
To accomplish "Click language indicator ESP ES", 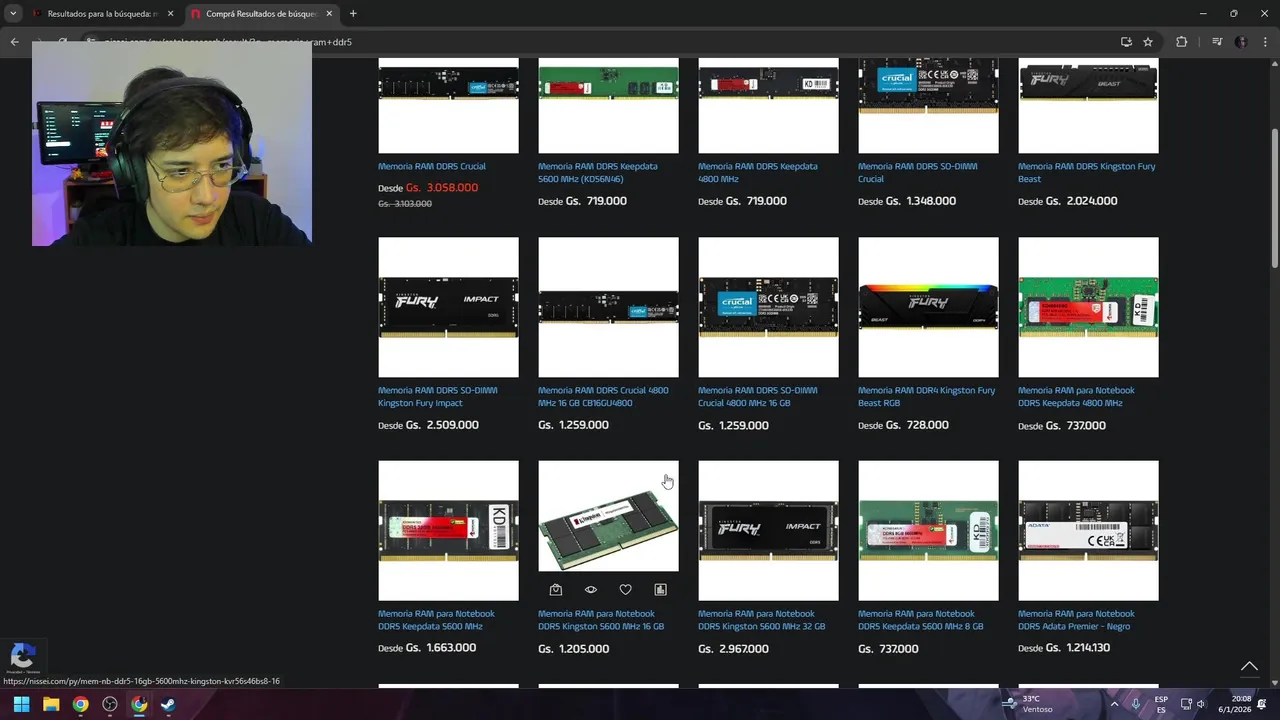I will (1161, 704).
